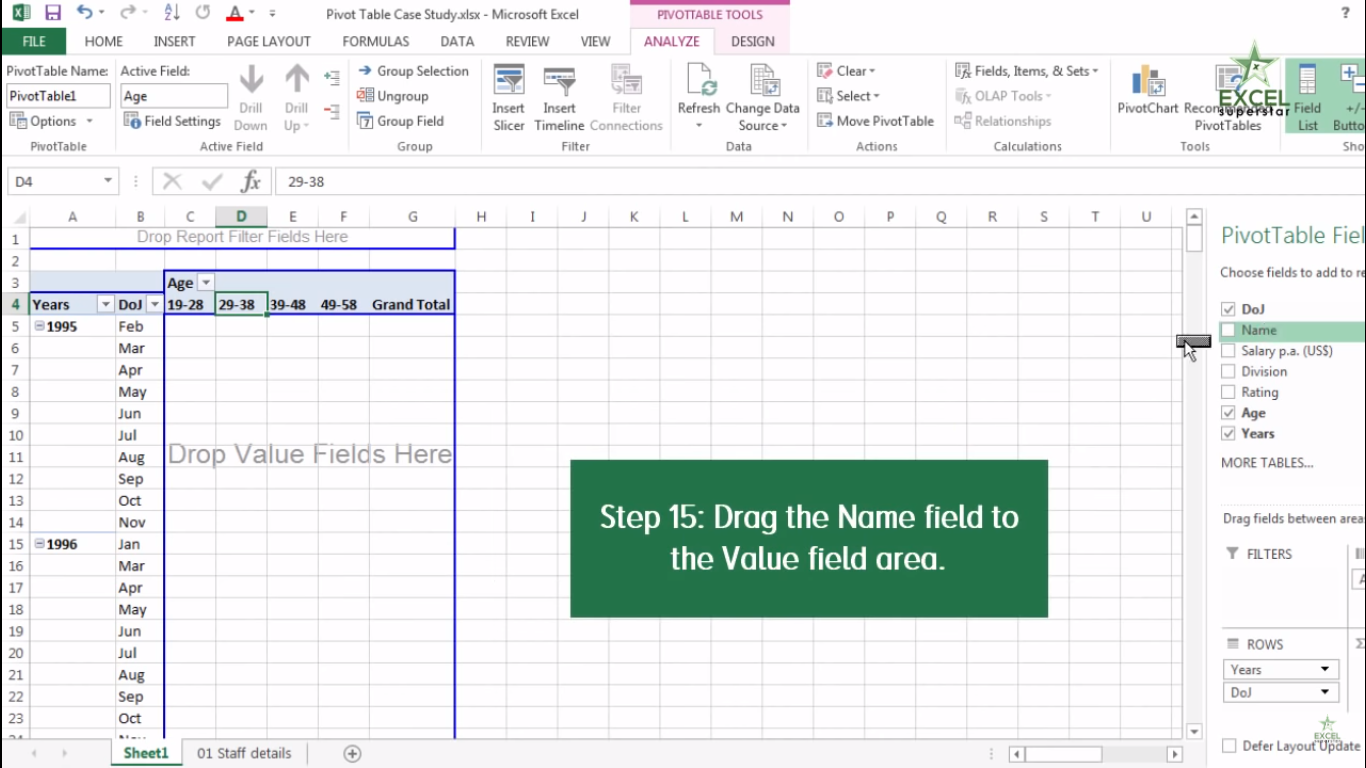Switch to the FORMULAS tab

point(376,42)
